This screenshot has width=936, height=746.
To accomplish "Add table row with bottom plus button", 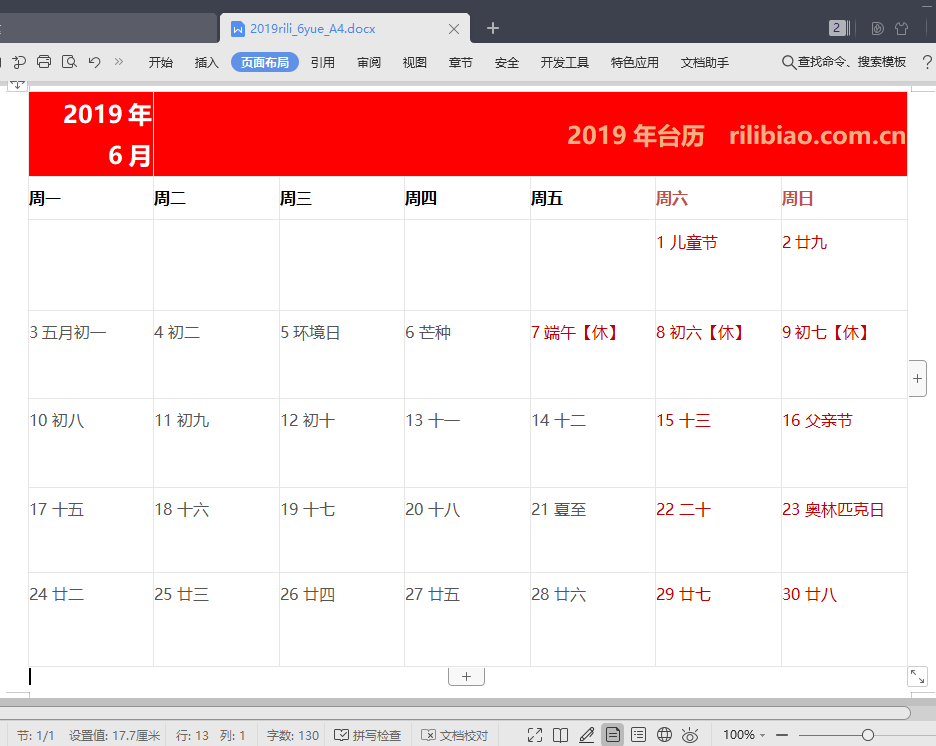I will pos(466,677).
